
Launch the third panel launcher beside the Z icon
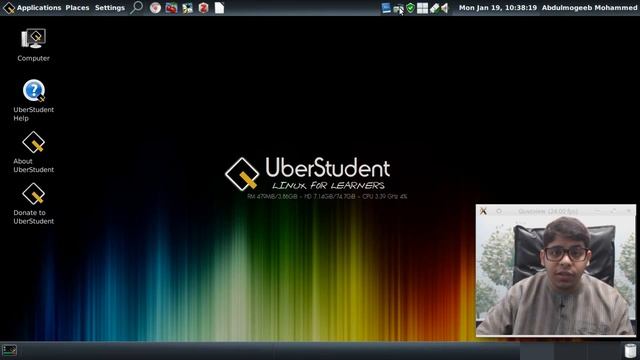tap(187, 8)
